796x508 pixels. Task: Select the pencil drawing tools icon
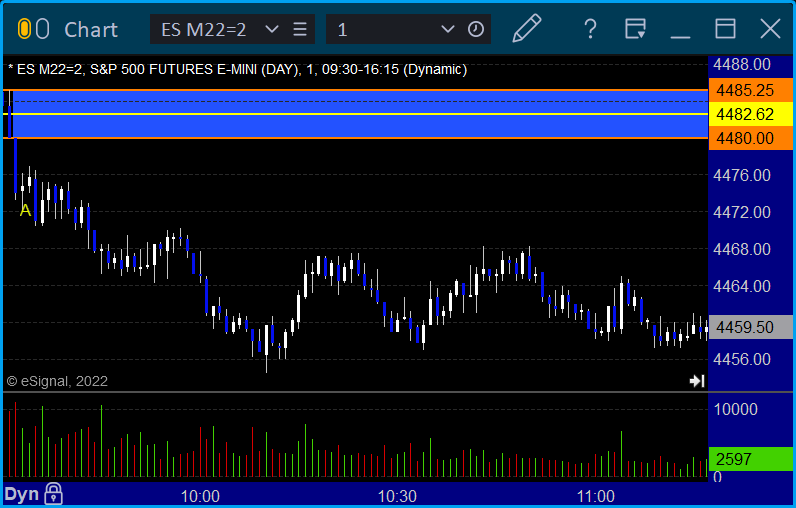pos(526,28)
